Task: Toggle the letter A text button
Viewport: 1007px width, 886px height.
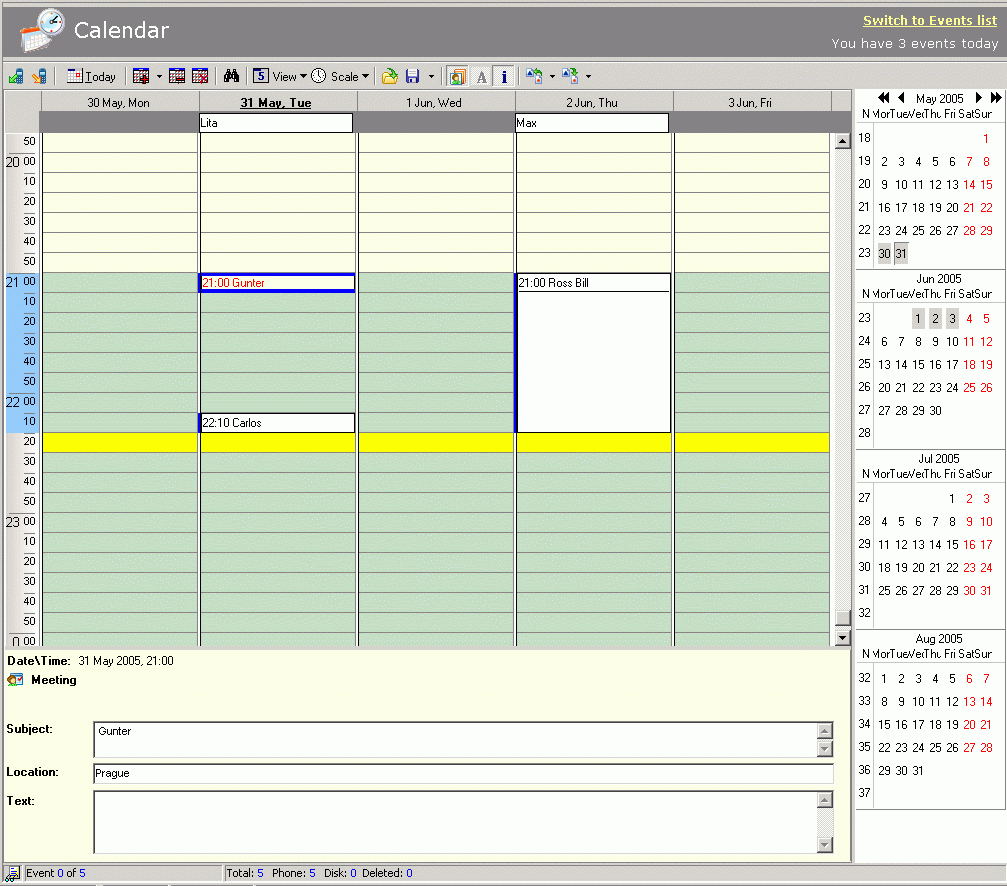Action: click(x=481, y=76)
